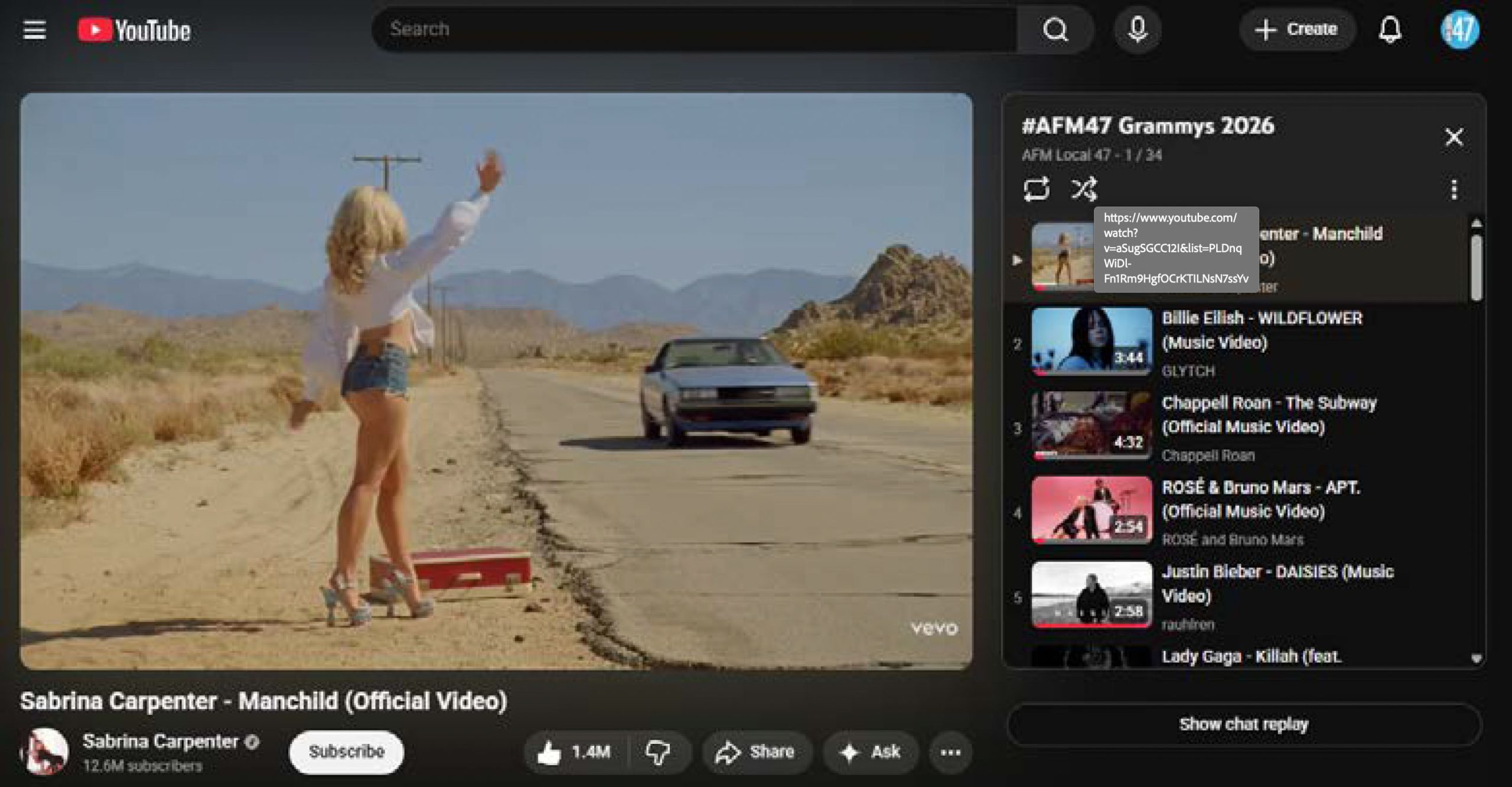Click the YouTube home logo
The width and height of the screenshot is (1512, 787).
(x=135, y=31)
